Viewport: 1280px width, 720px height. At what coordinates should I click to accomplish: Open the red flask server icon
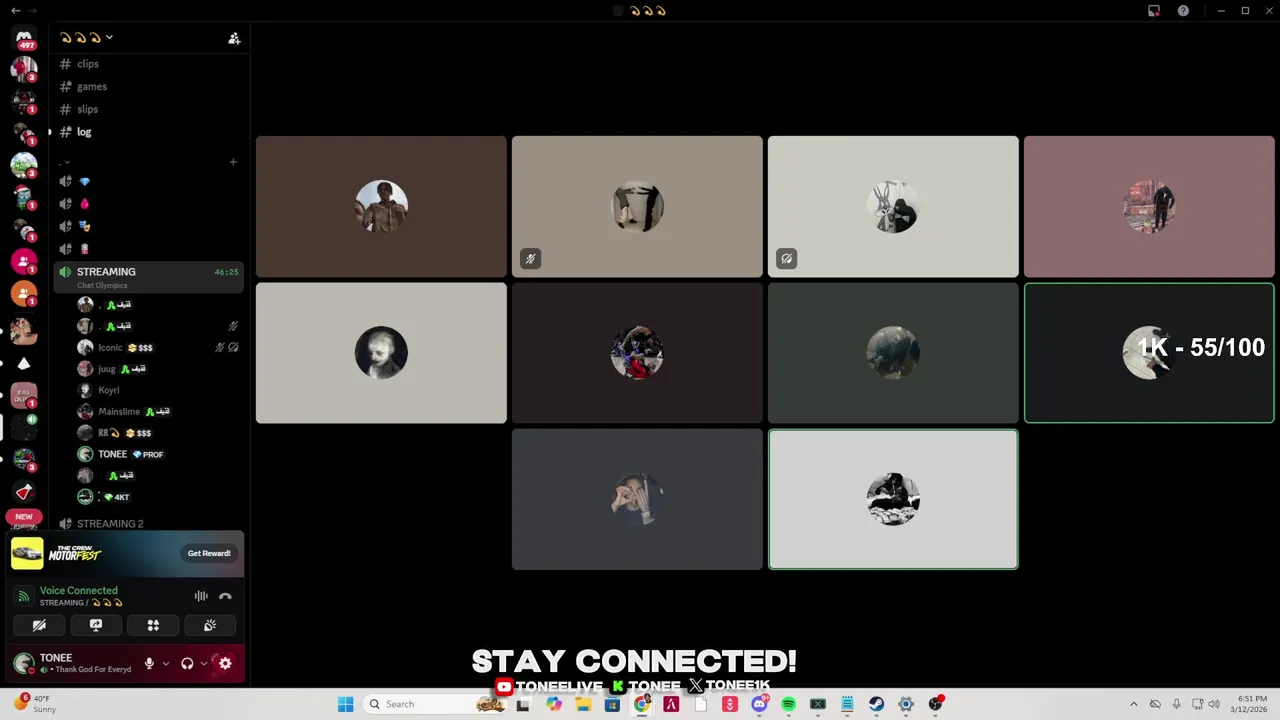pos(24,492)
